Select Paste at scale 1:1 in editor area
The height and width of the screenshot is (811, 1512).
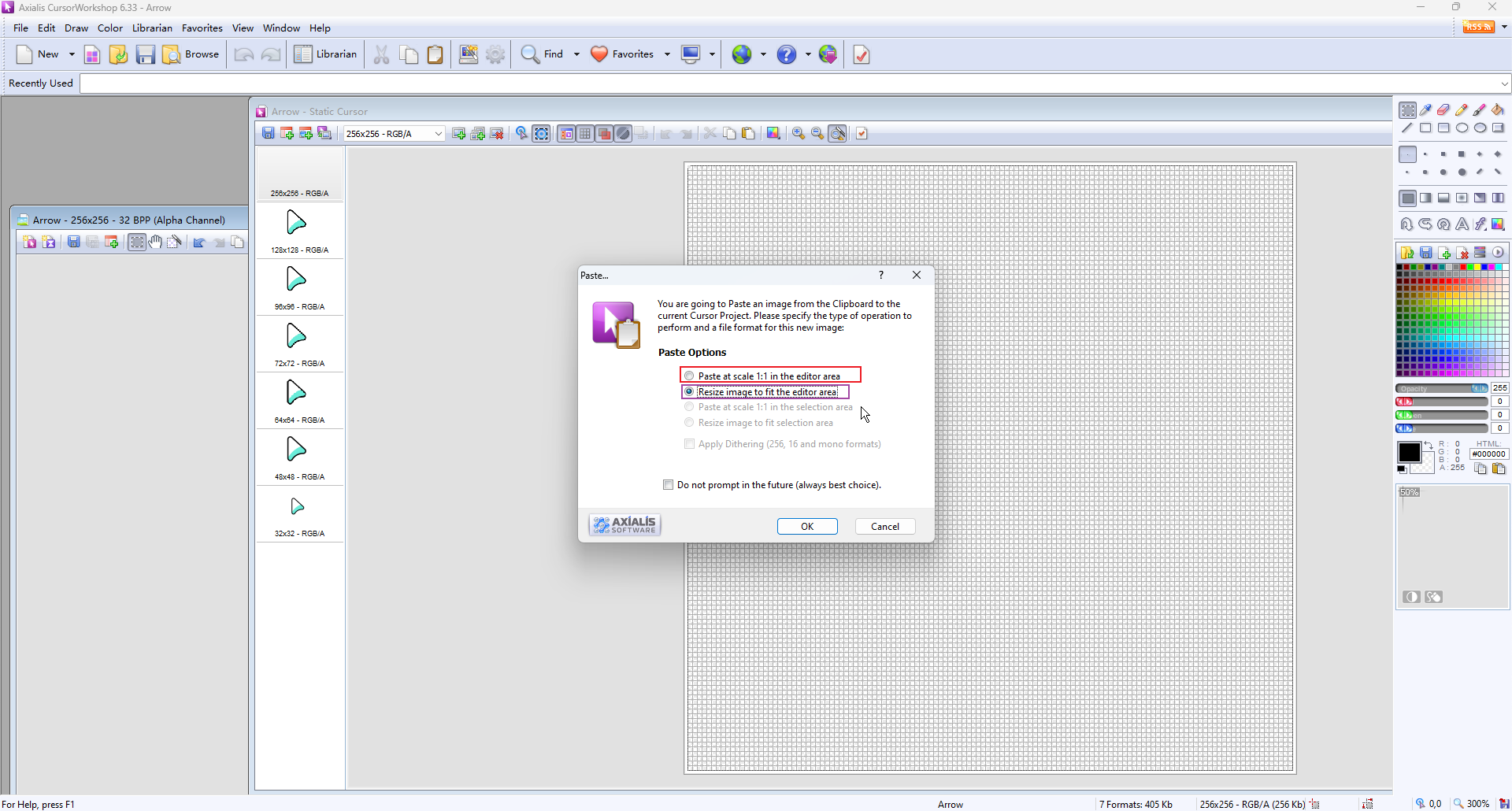tap(689, 376)
